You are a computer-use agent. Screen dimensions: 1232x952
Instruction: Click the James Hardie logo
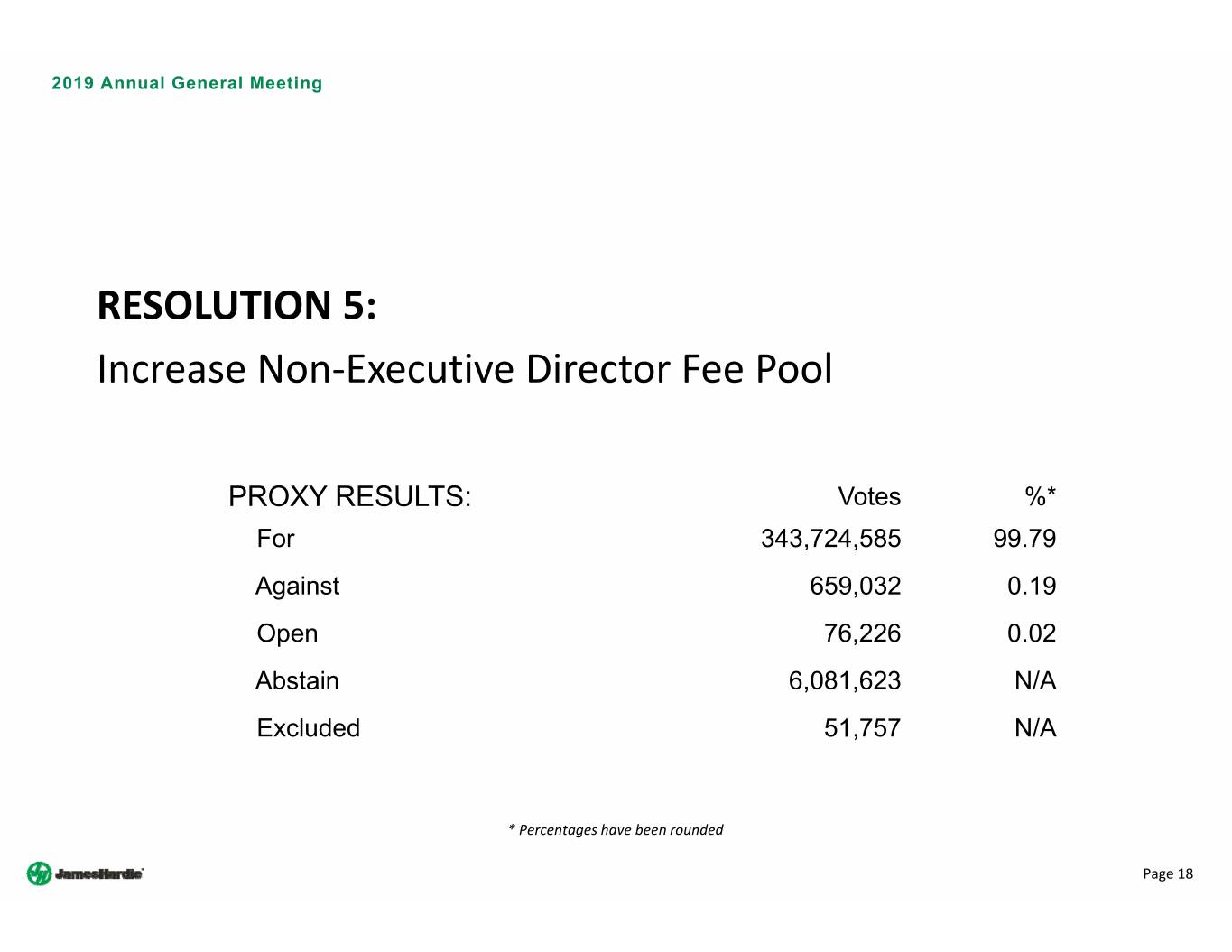click(86, 873)
